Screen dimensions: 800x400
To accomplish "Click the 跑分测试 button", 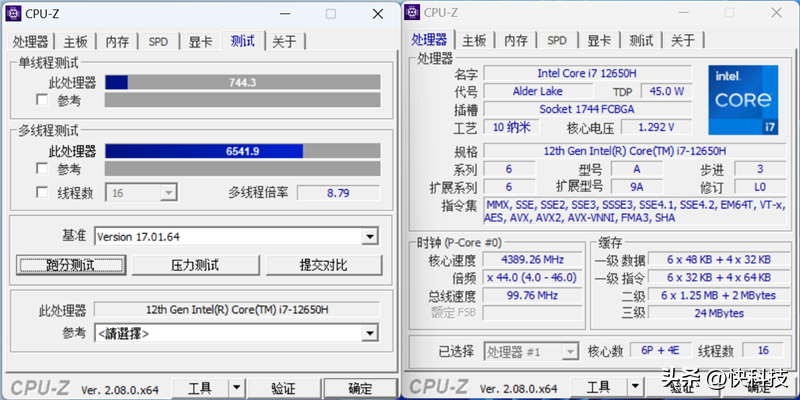I will 69,265.
